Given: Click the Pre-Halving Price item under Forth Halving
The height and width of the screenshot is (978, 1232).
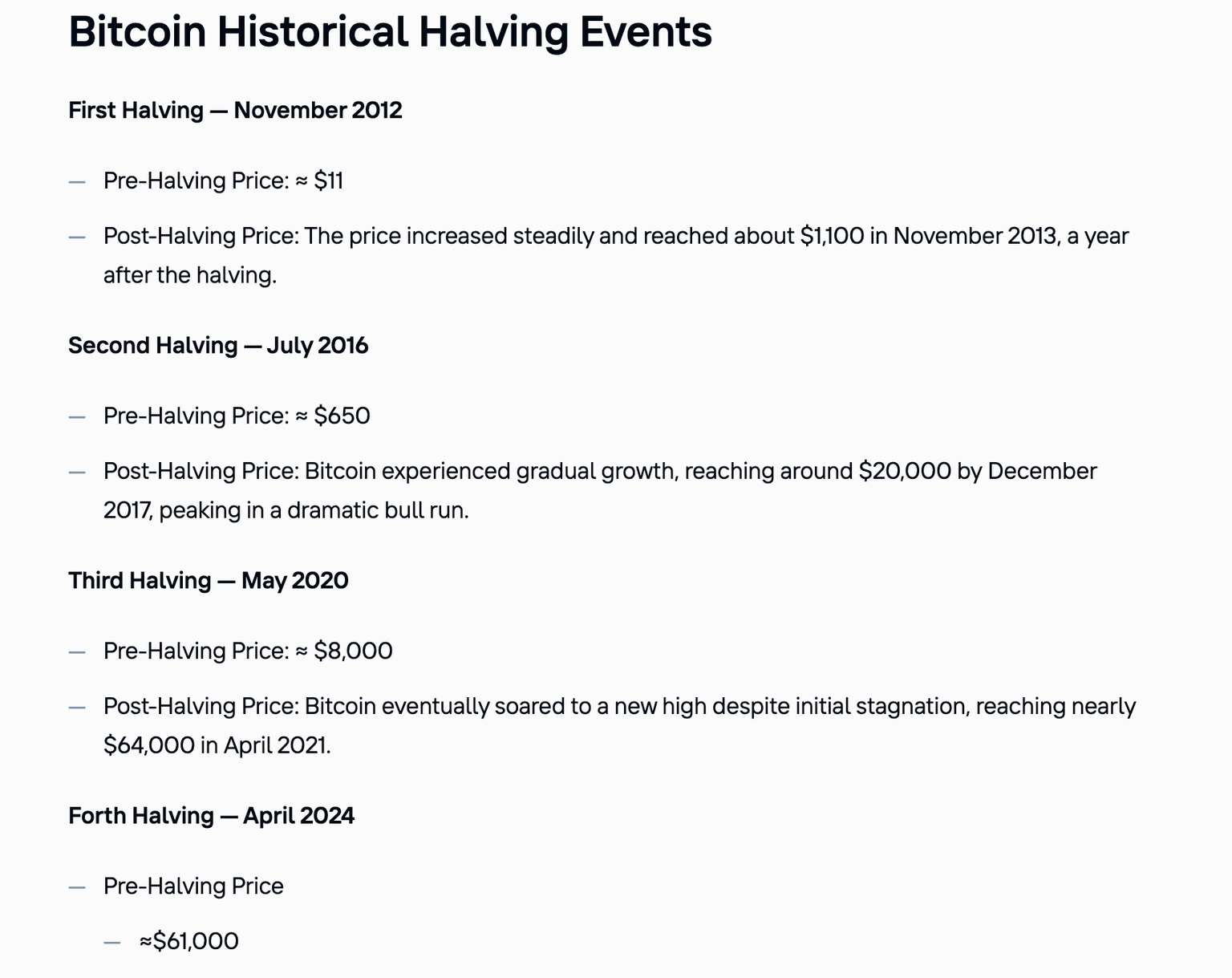Looking at the screenshot, I should click(x=193, y=887).
